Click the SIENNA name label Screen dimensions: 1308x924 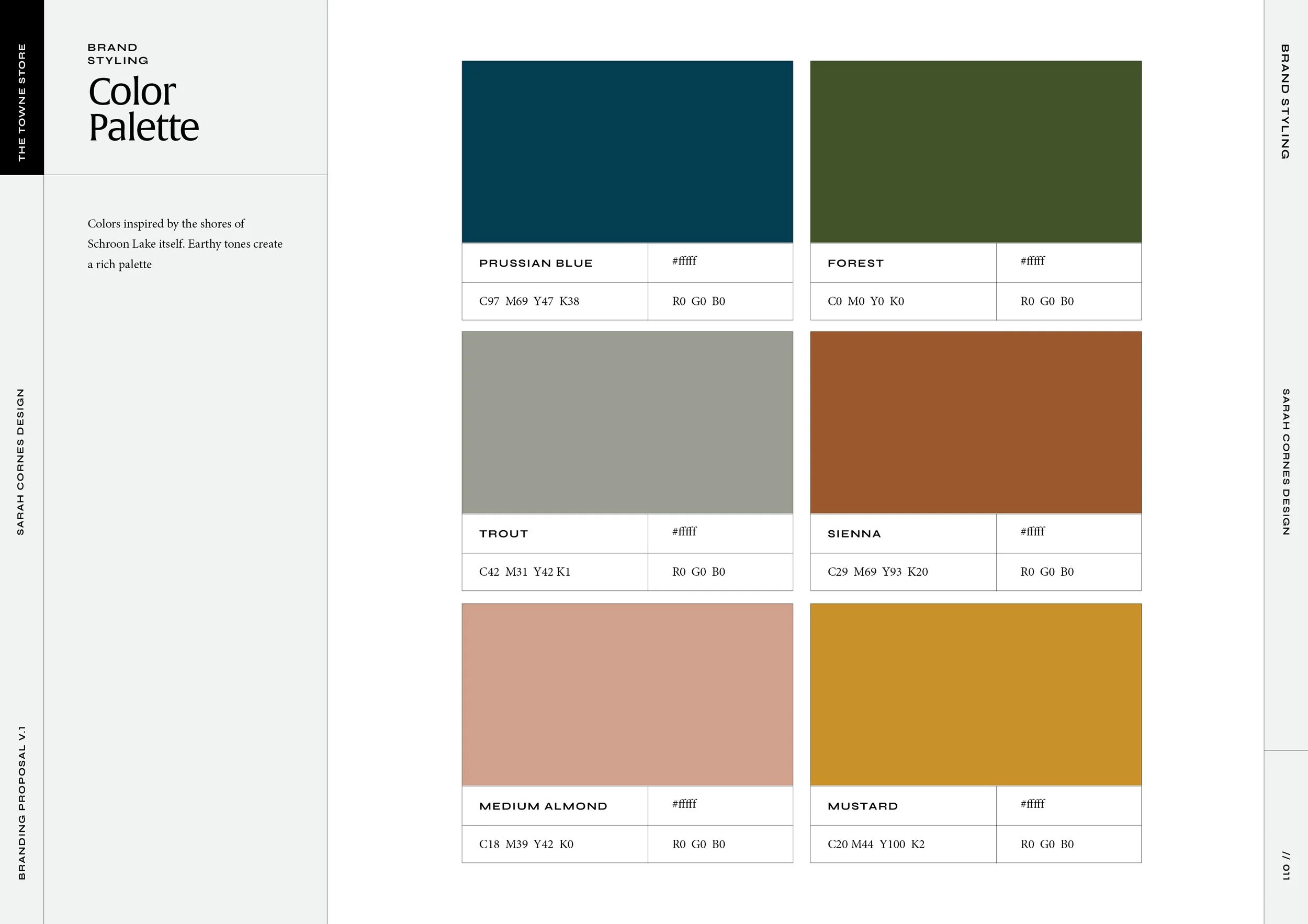tap(854, 533)
